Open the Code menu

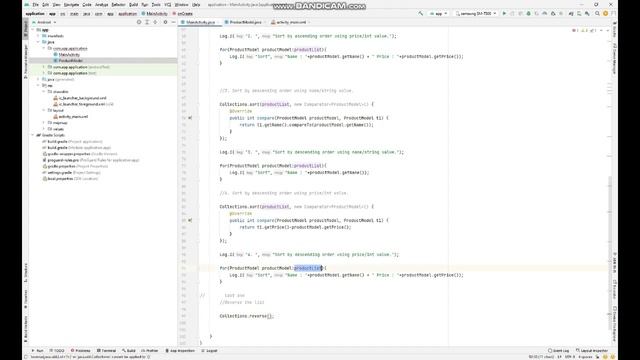(x=87, y=4)
